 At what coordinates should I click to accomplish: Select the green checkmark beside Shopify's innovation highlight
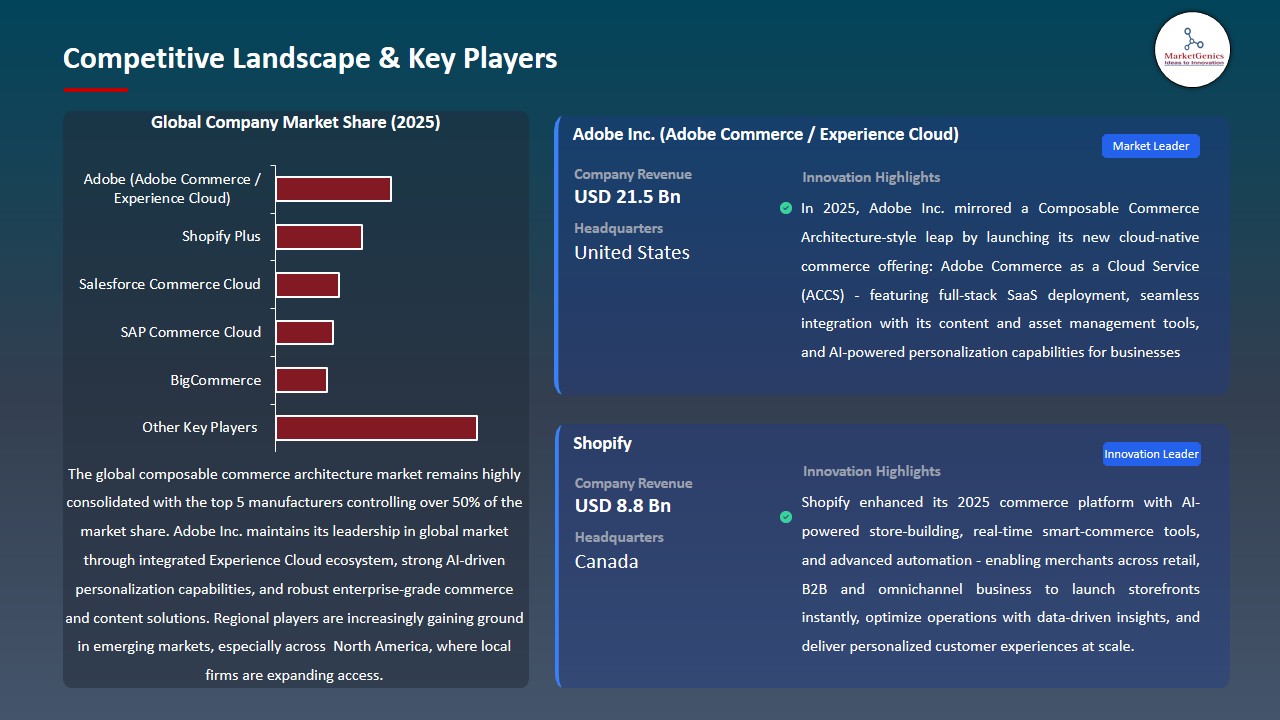coord(786,517)
